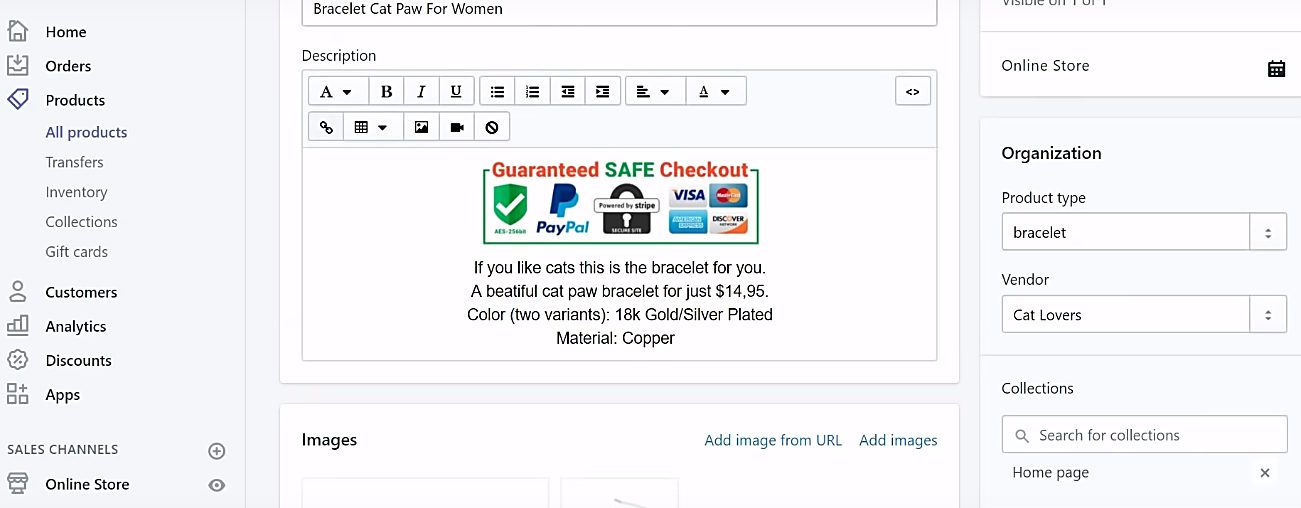Open the Online Store calendar icon
1301x508 pixels.
point(1276,68)
